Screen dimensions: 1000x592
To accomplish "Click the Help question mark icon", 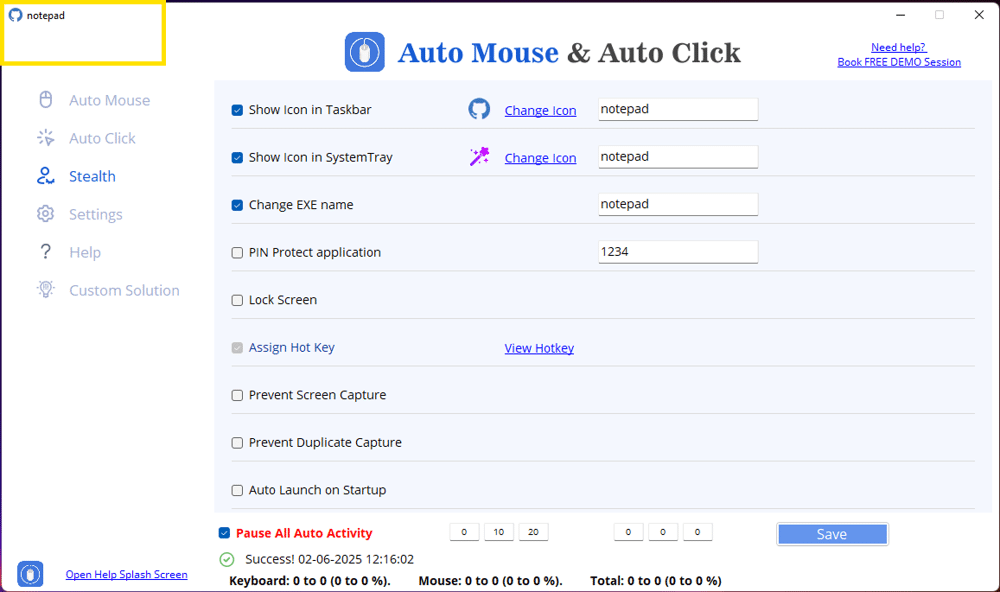I will (45, 252).
